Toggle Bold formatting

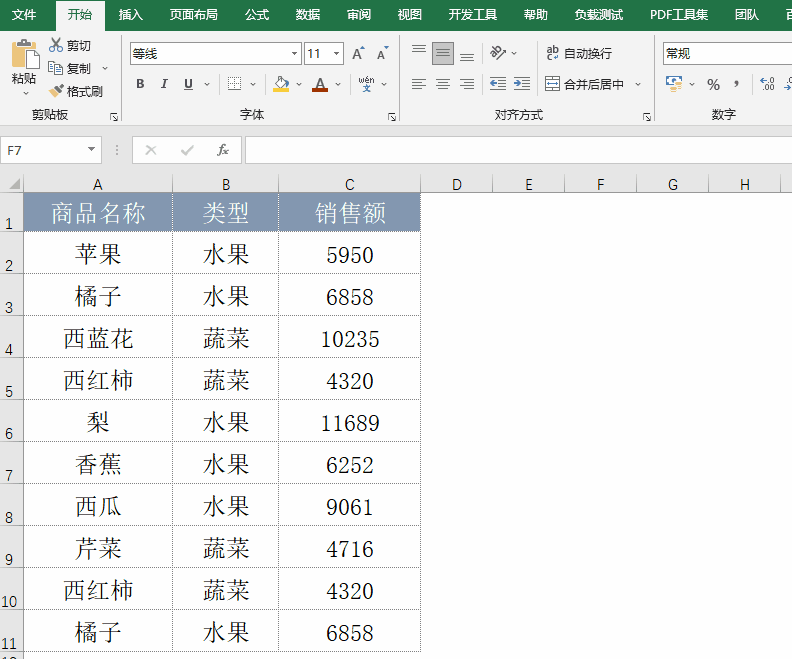(140, 84)
